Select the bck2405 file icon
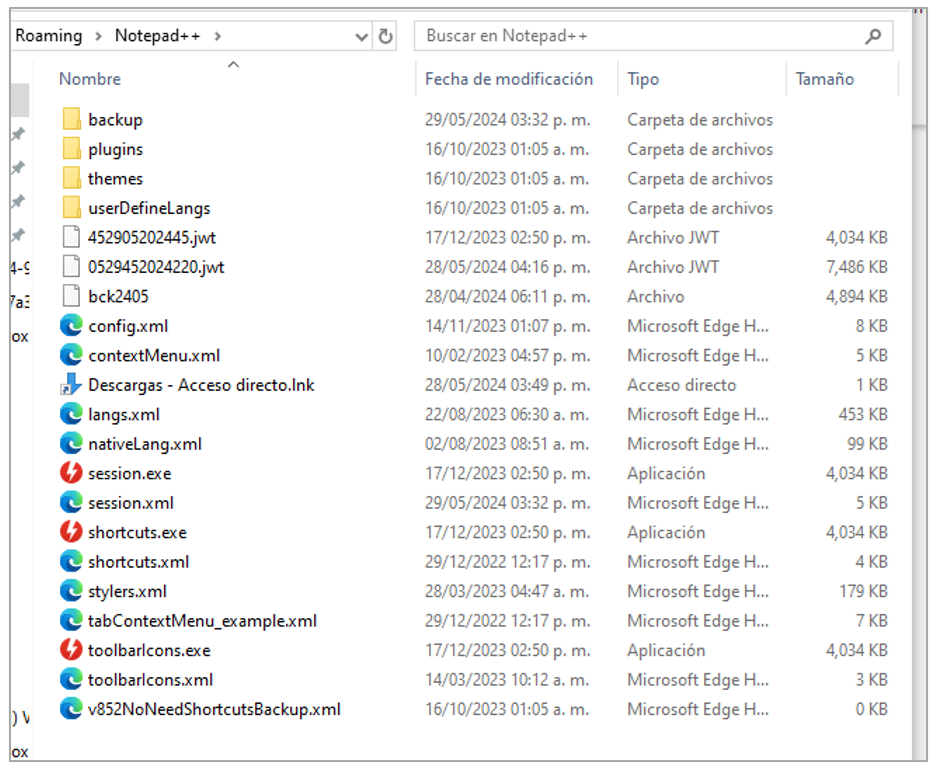This screenshot has width=934, height=768. (x=71, y=296)
